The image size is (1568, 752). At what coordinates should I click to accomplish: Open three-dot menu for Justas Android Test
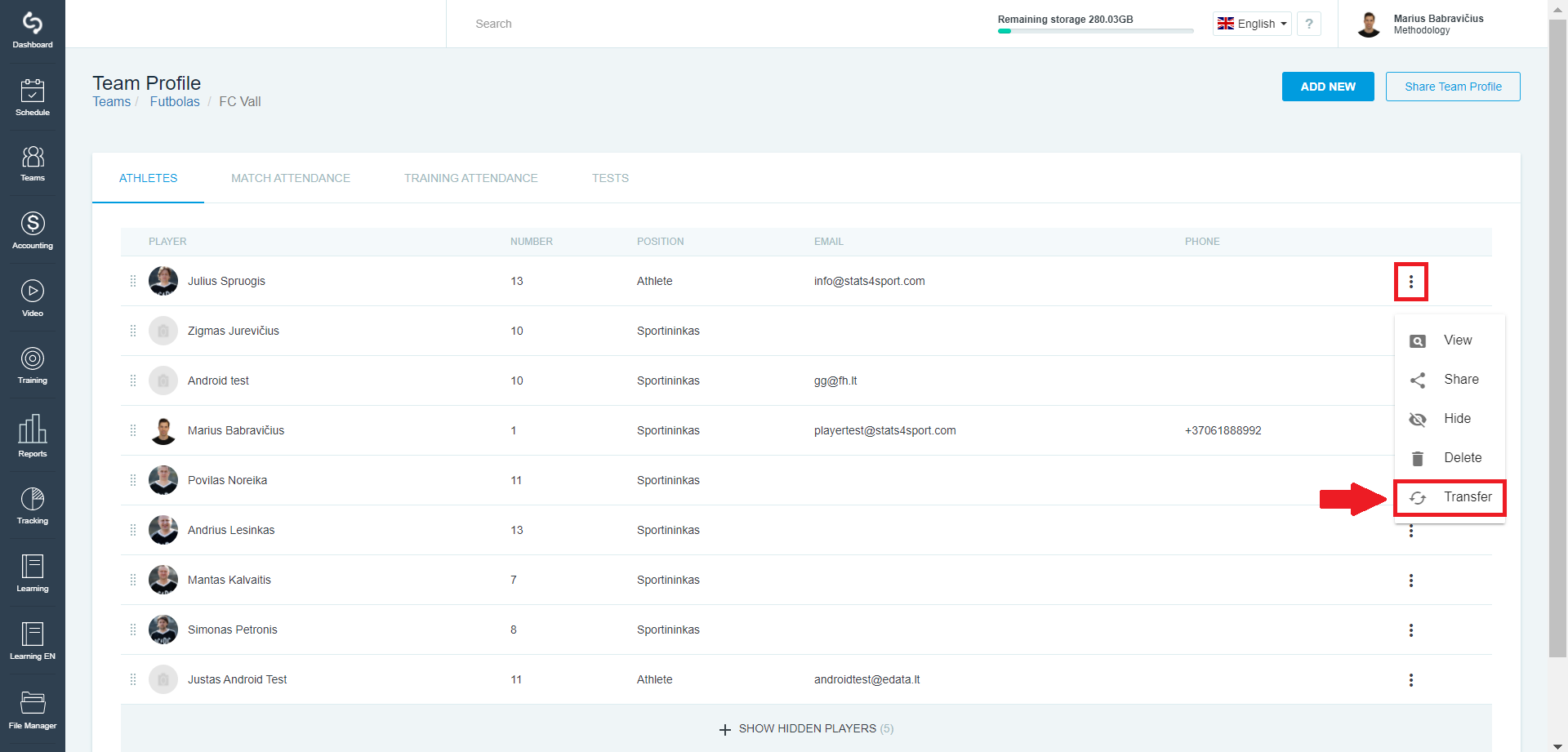1410,680
